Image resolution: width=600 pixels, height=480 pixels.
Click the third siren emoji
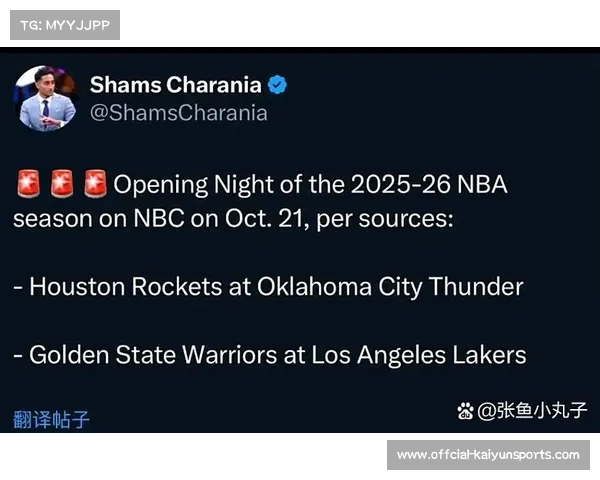(95, 185)
